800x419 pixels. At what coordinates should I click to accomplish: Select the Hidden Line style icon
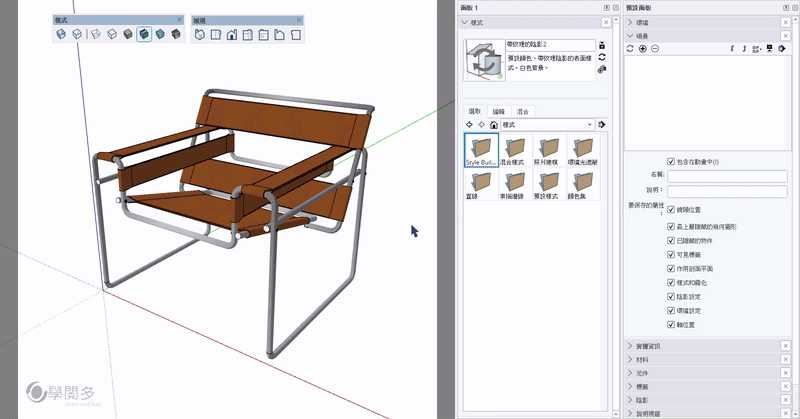coord(112,34)
